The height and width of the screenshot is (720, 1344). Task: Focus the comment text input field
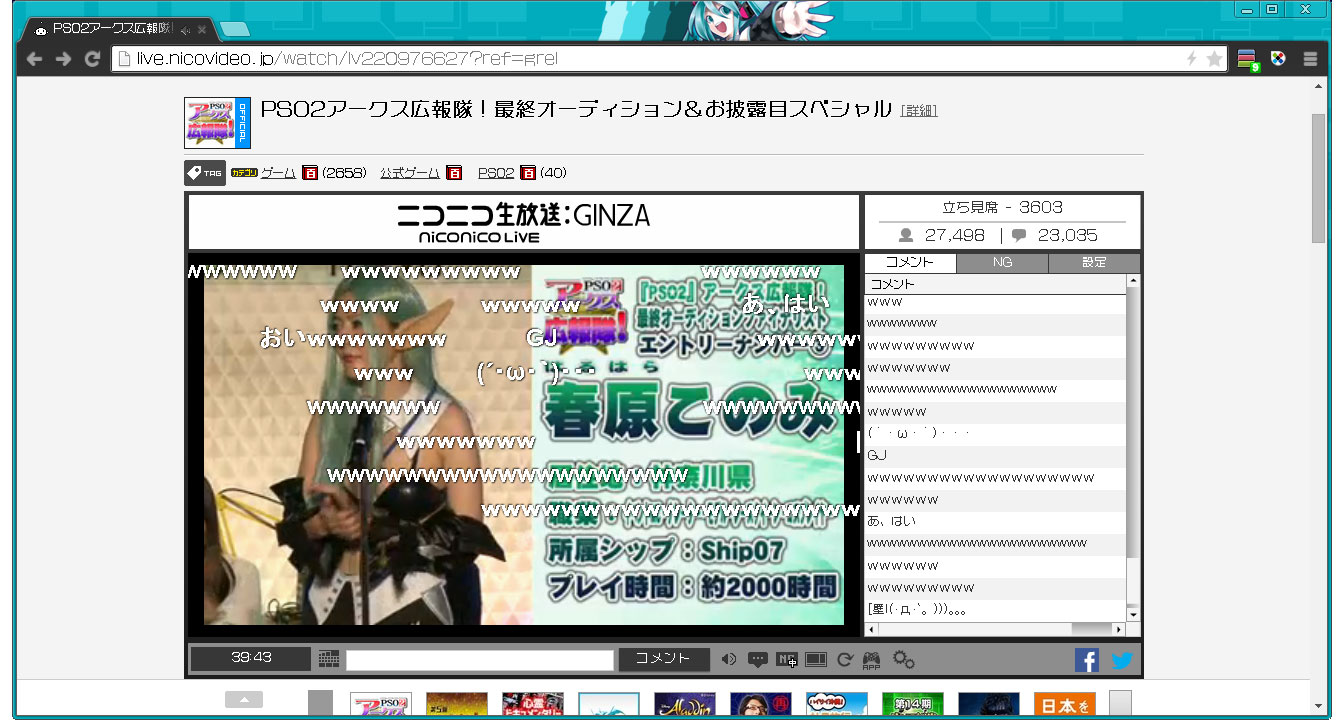(480, 660)
